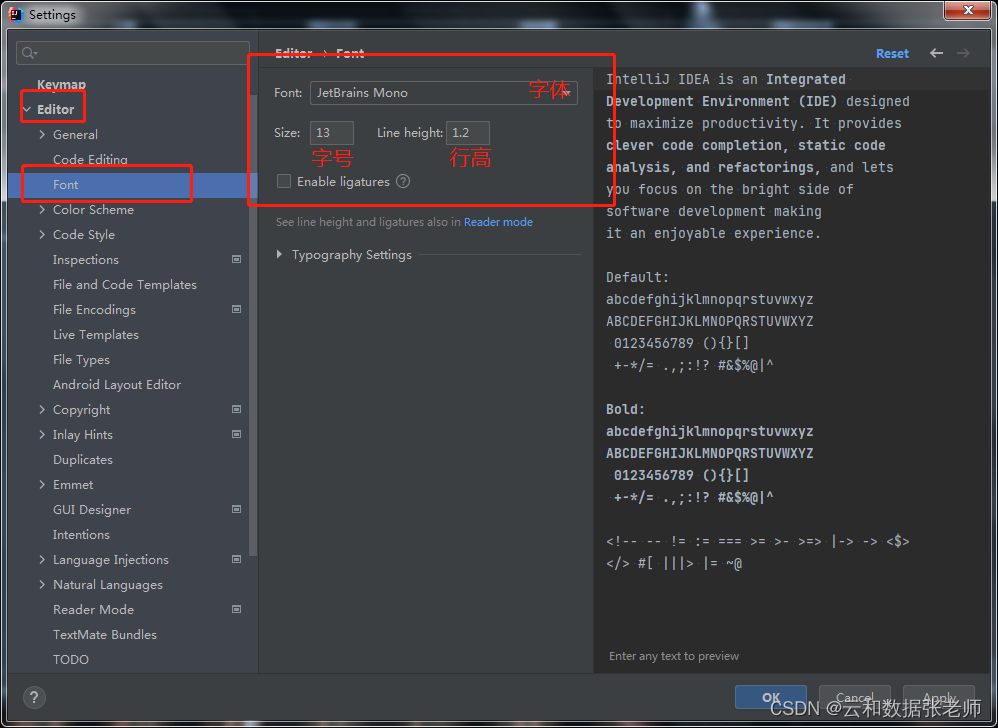Click the project-level icon next to Language Injections
This screenshot has width=998, height=728.
[237, 559]
